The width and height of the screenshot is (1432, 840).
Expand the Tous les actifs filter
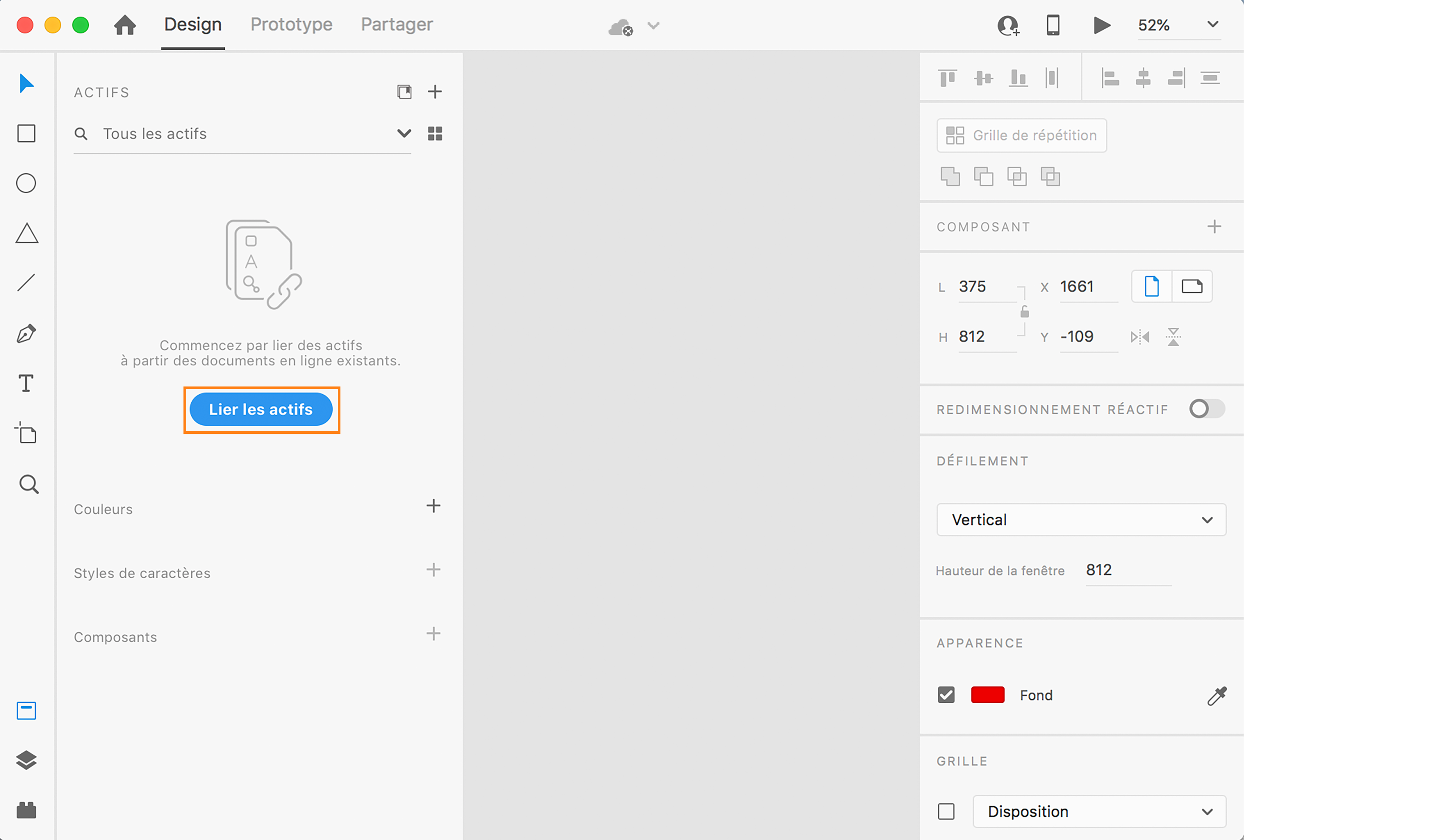point(403,133)
